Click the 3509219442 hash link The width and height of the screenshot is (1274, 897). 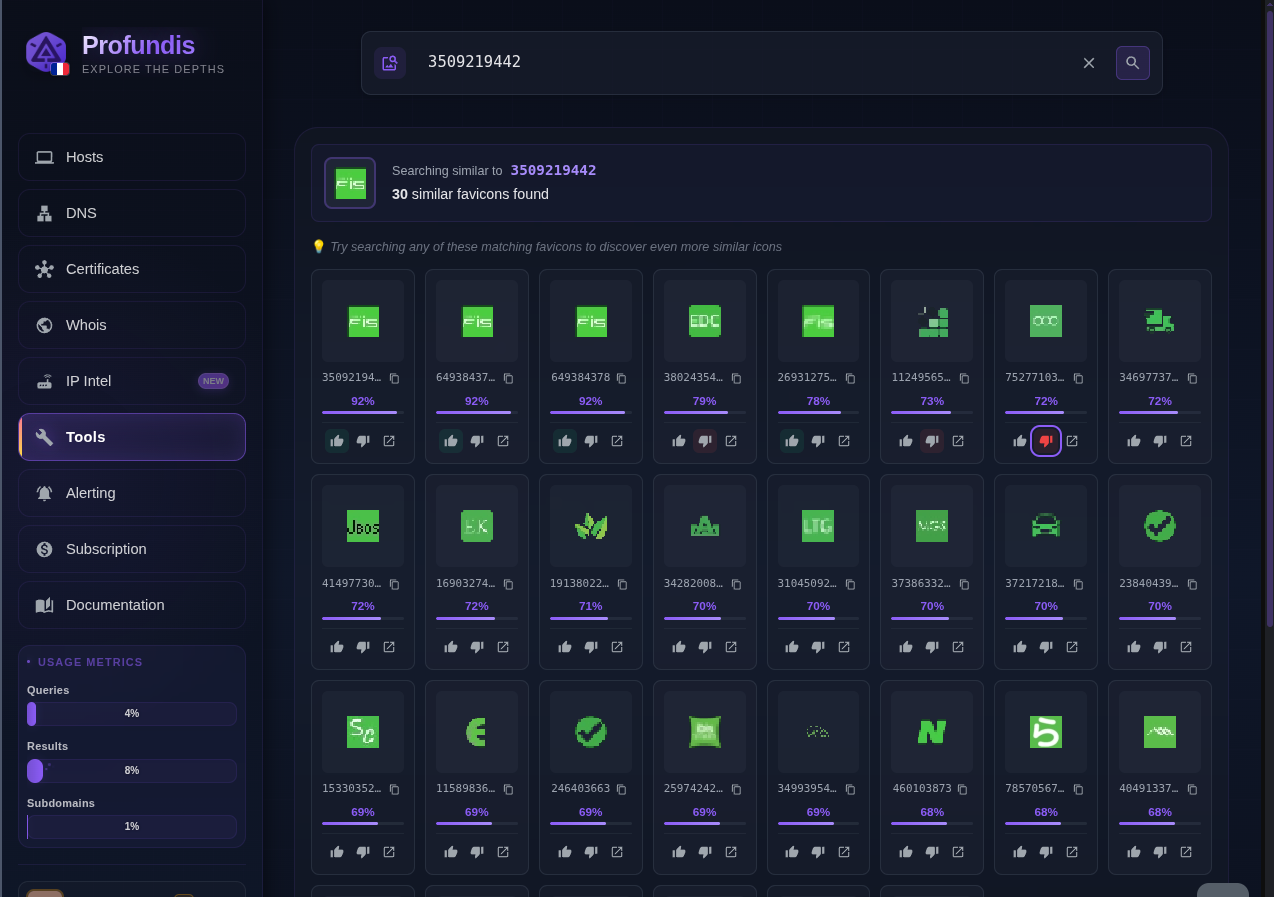553,170
